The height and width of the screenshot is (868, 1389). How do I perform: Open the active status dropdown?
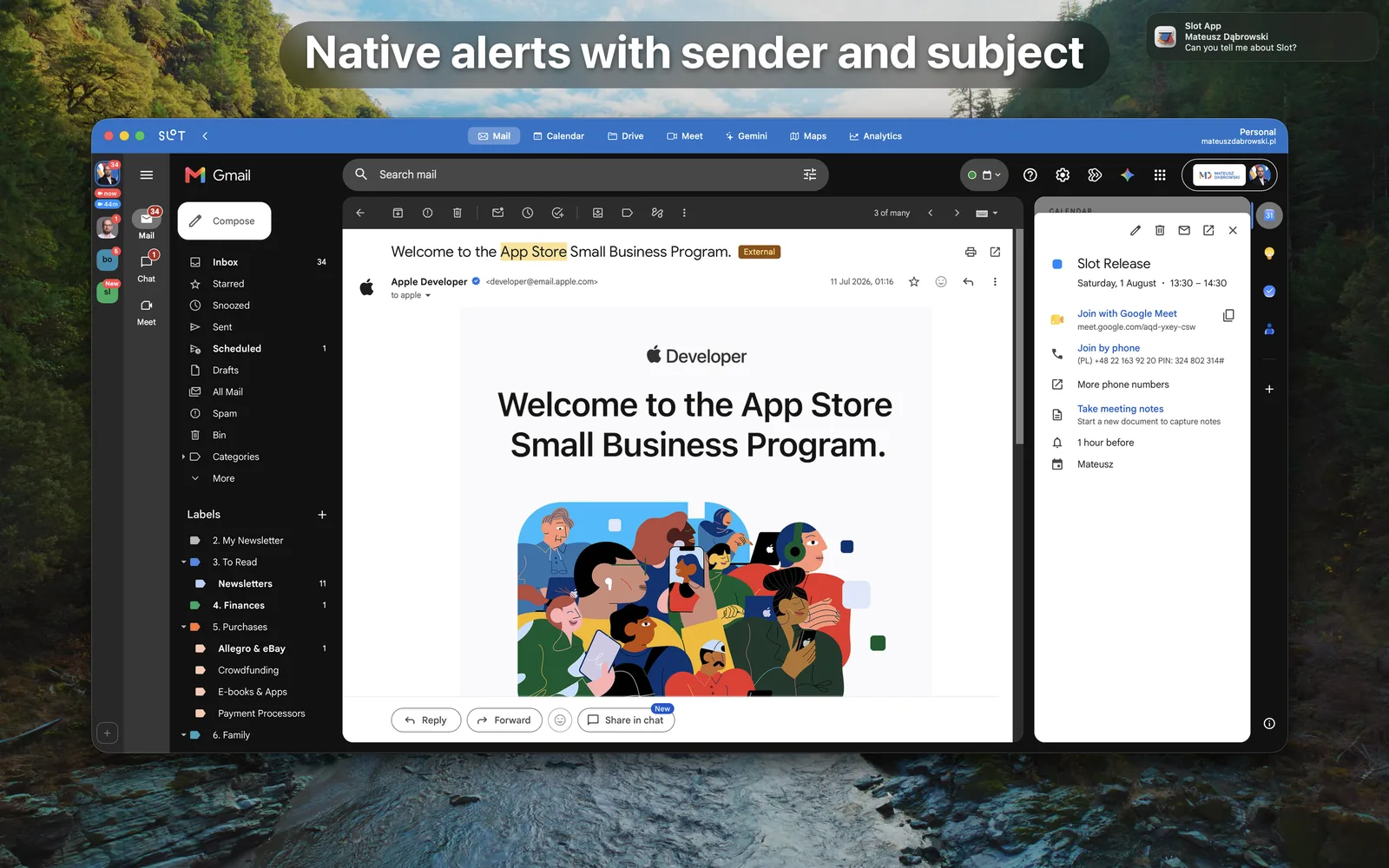tap(984, 175)
